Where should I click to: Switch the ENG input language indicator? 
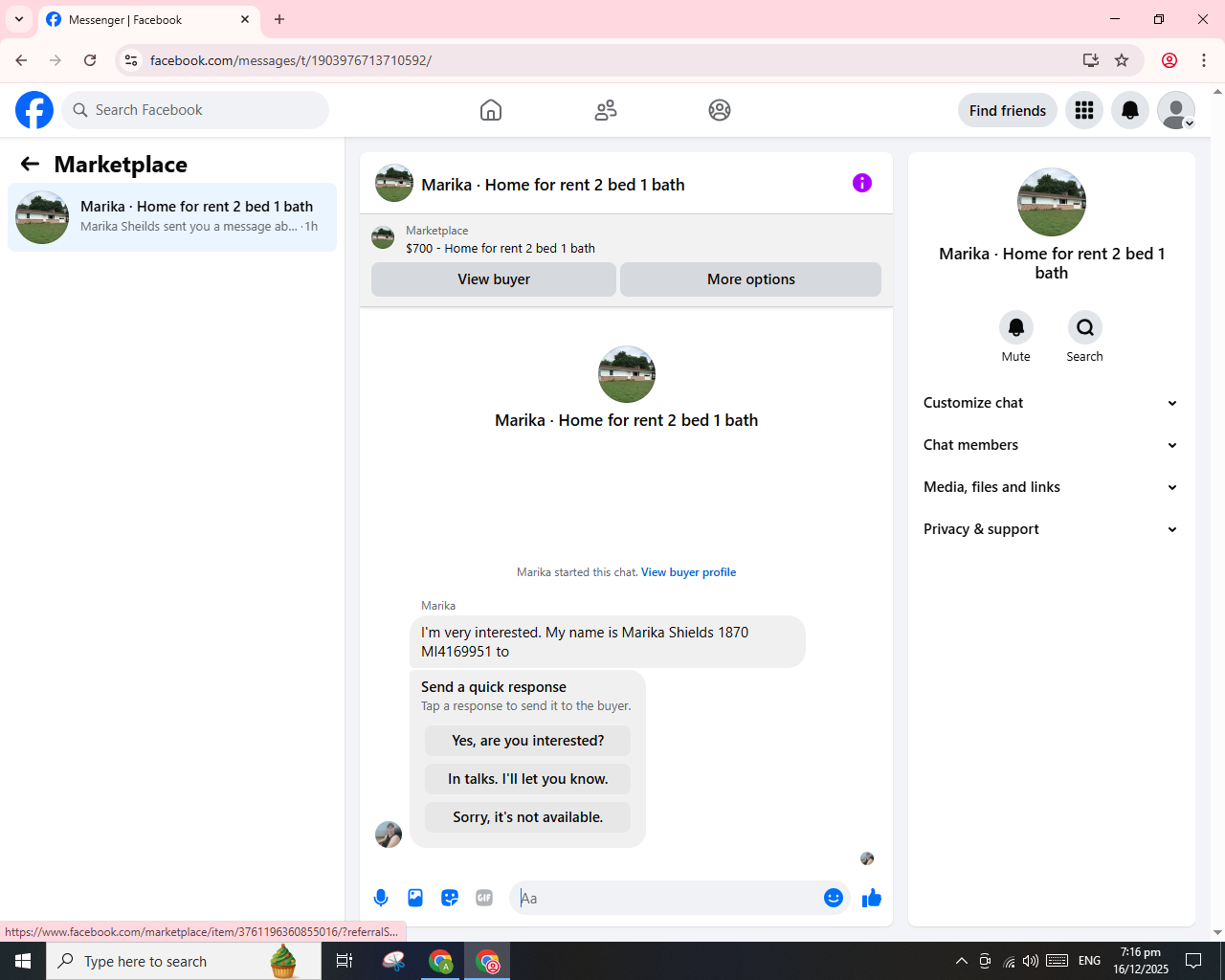[1089, 961]
